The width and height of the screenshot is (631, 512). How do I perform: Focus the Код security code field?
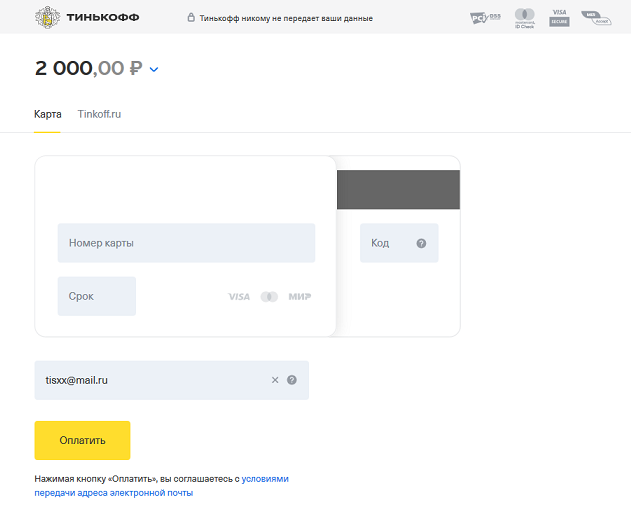coord(399,243)
